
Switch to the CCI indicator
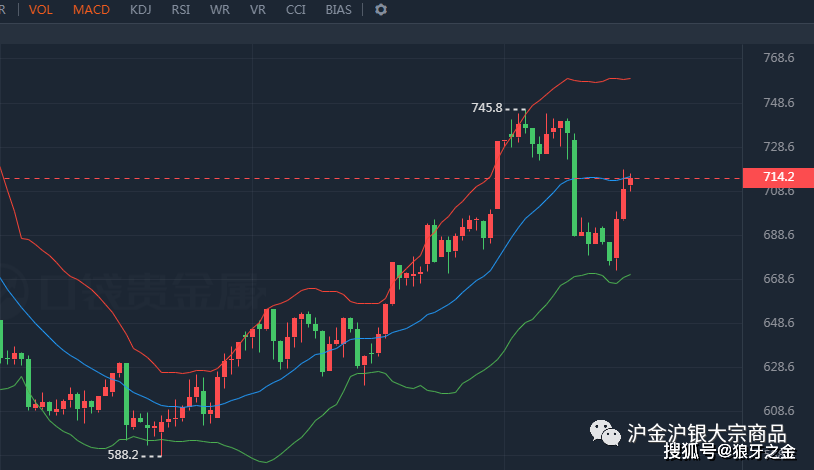click(295, 10)
